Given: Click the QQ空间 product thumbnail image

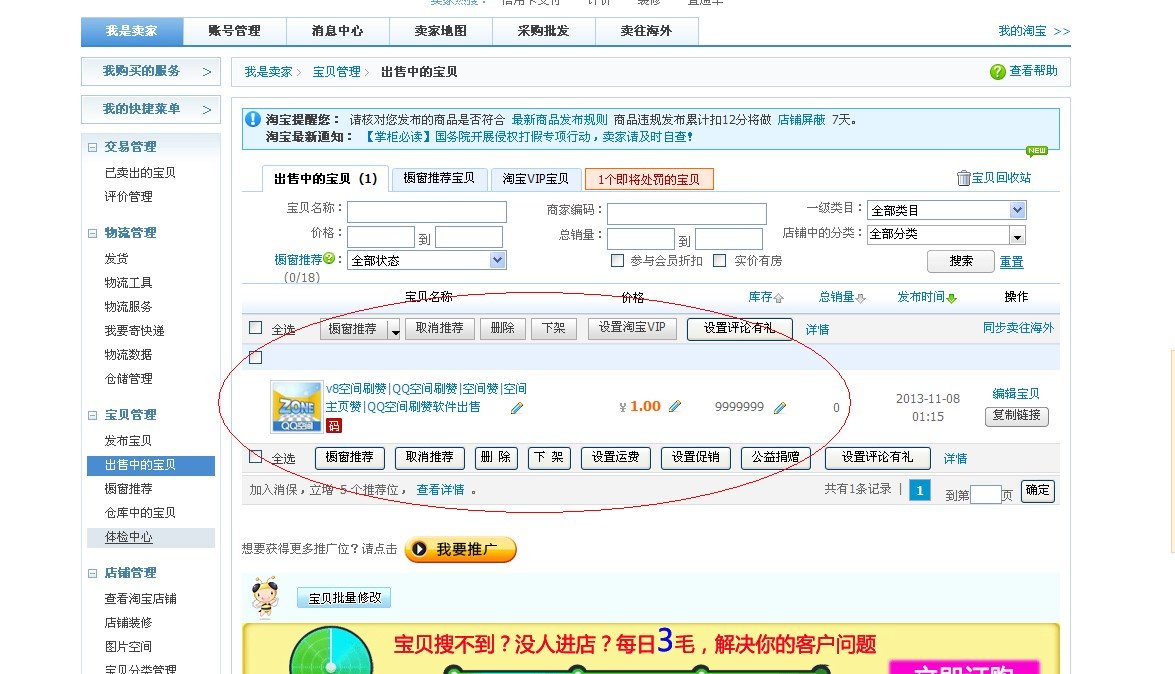Looking at the screenshot, I should (296, 407).
